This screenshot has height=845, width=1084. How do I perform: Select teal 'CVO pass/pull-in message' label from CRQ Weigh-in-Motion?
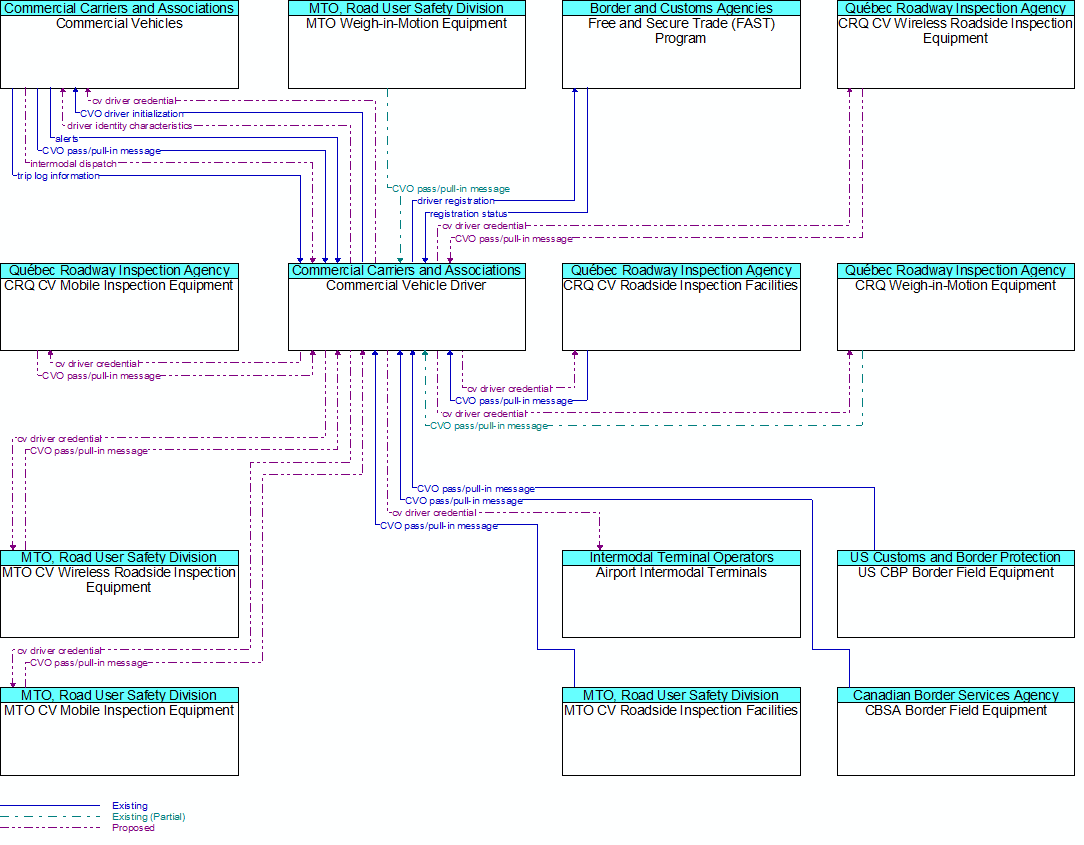coord(489,426)
